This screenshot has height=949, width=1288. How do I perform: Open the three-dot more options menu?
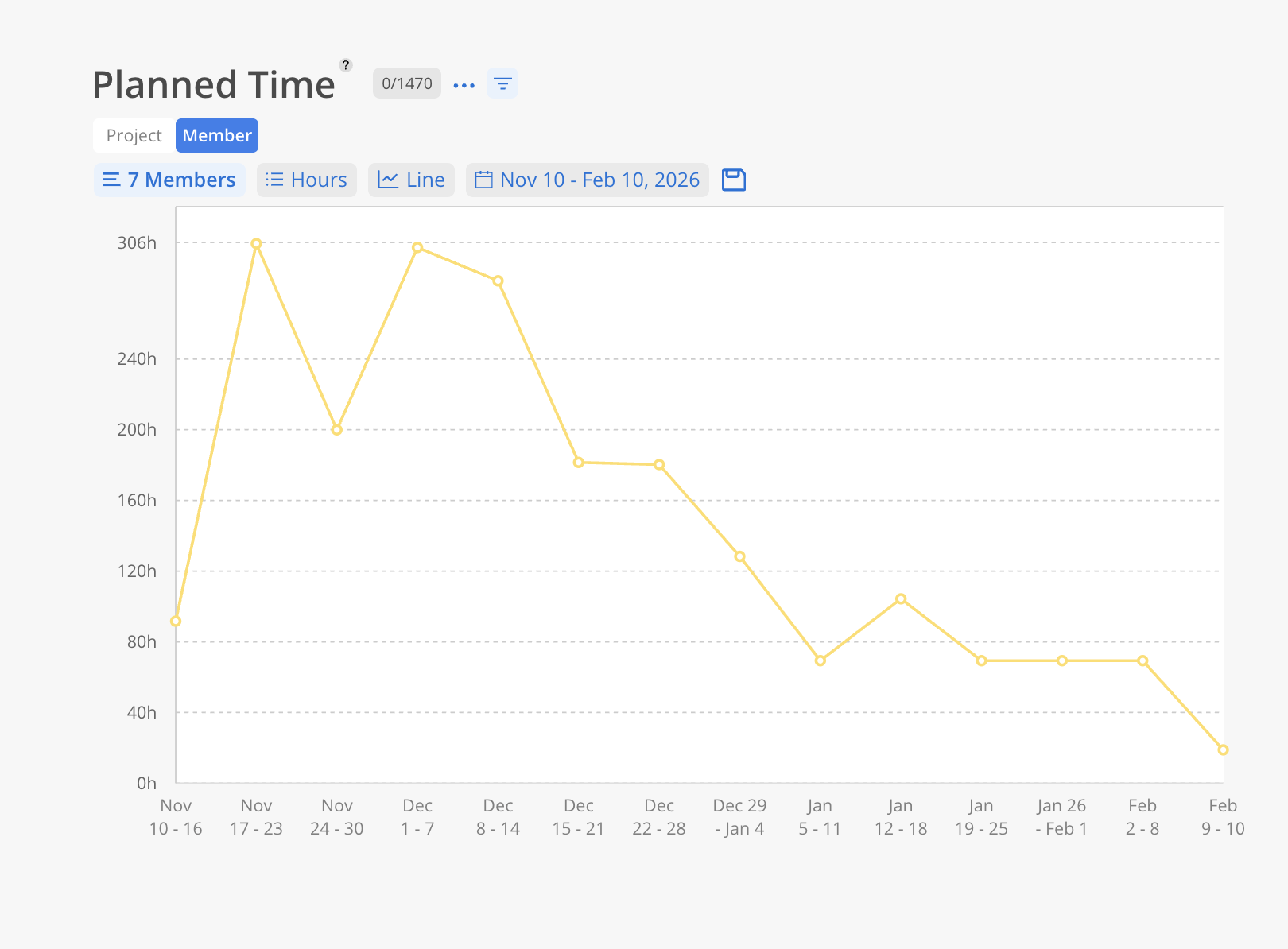pyautogui.click(x=464, y=85)
